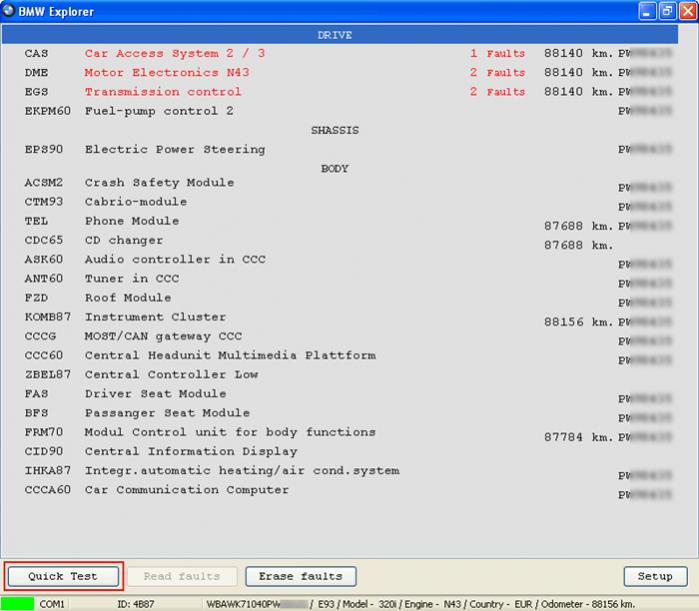Click the KOMB87 module code

coord(48,317)
